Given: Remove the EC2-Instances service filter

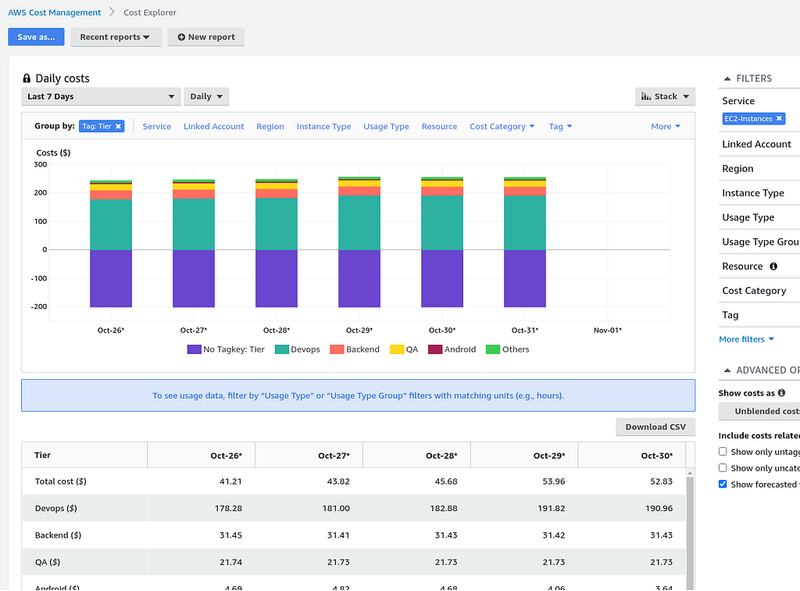Looking at the screenshot, I should 779,118.
